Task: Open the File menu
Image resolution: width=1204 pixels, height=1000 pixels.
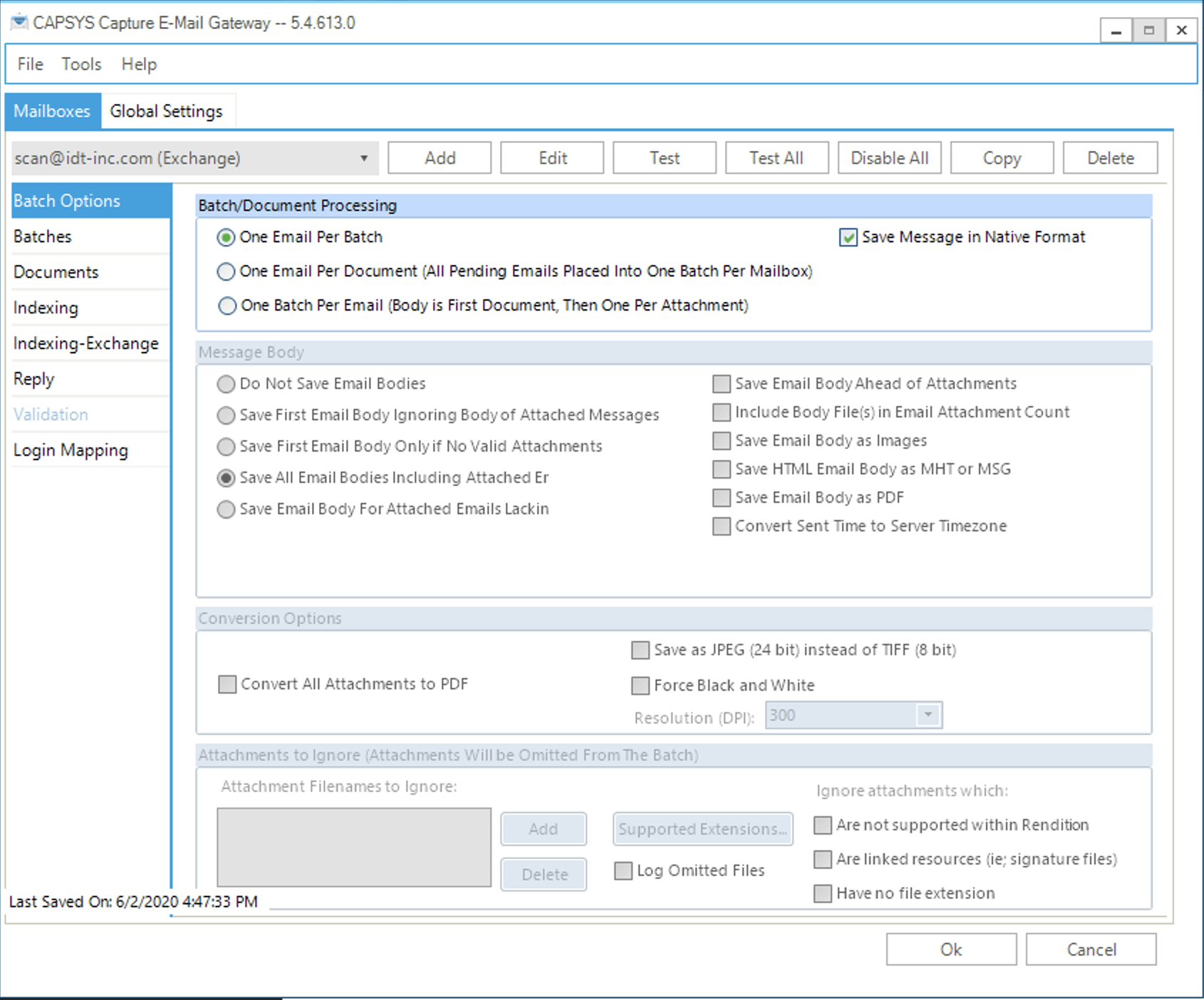Action: point(28,63)
